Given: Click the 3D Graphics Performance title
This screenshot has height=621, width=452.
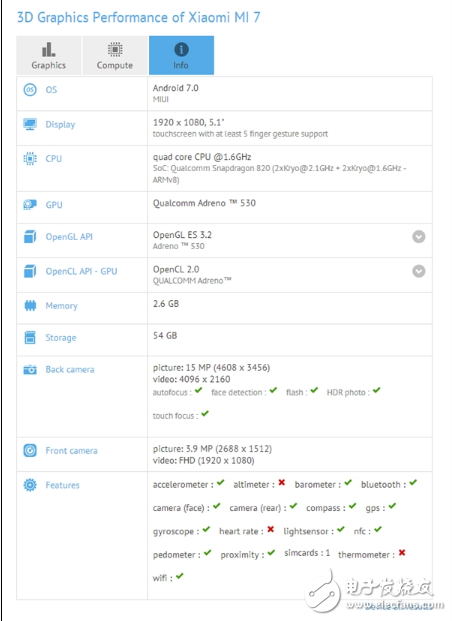Looking at the screenshot, I should [139, 17].
